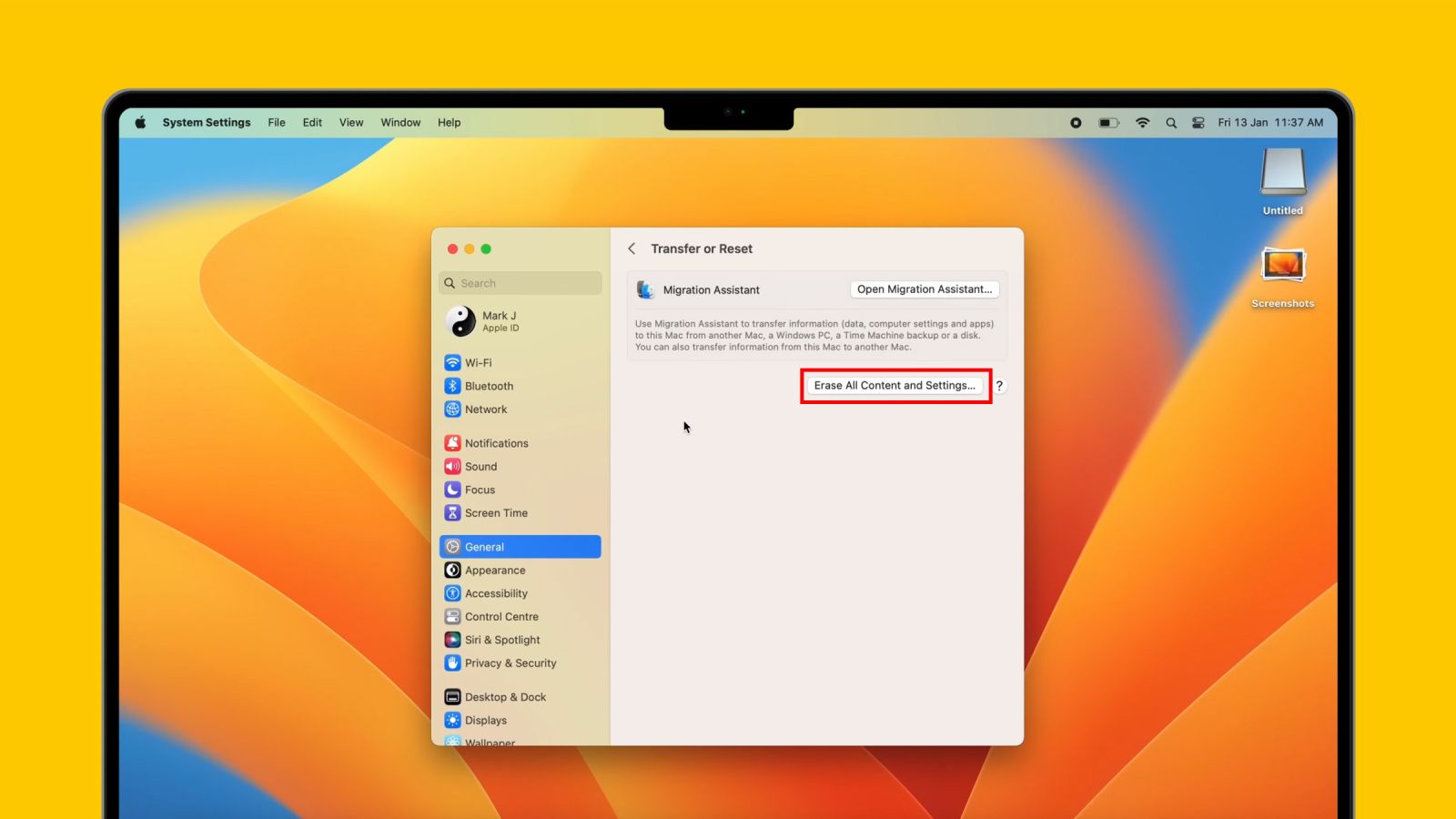Close the System Settings window
The height and width of the screenshot is (819, 1456).
tap(452, 249)
